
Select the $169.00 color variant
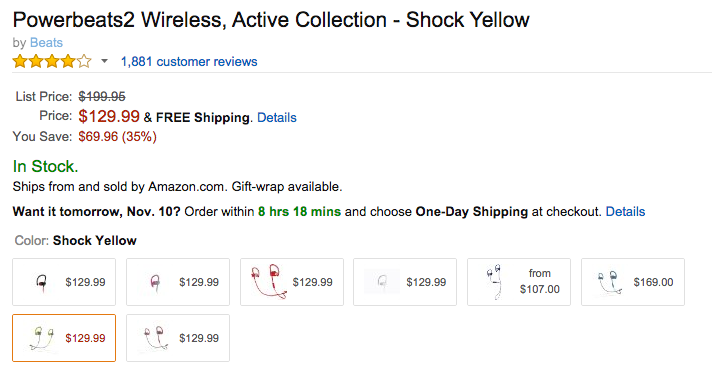click(633, 282)
